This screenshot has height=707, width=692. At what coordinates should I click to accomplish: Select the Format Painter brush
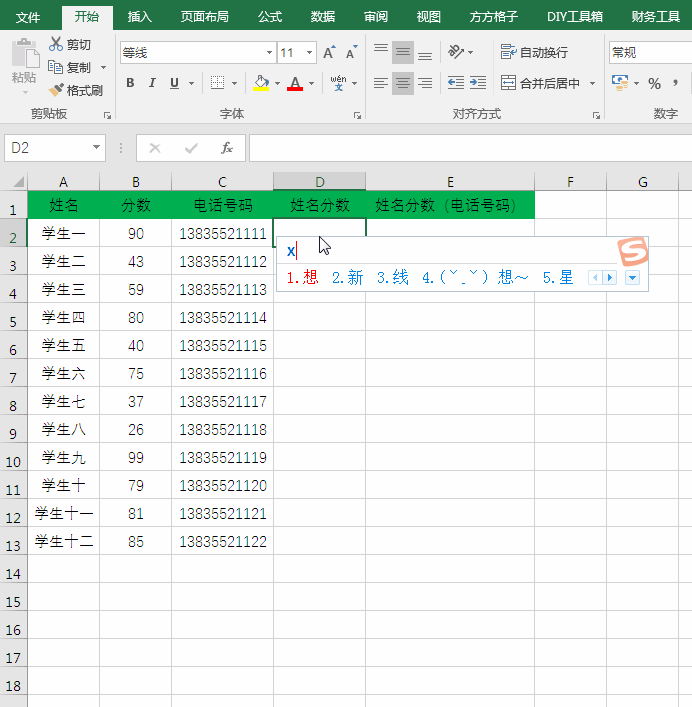(x=56, y=90)
